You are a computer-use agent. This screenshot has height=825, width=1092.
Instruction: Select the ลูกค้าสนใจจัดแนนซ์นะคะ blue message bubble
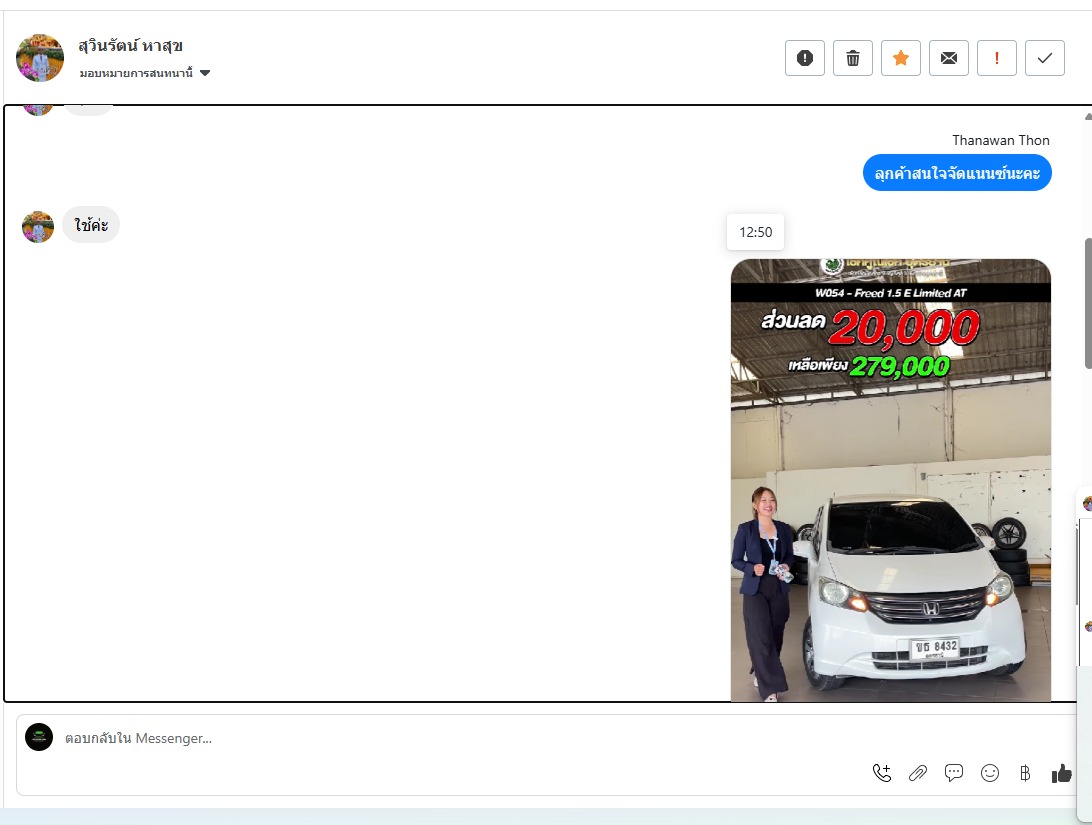[957, 173]
